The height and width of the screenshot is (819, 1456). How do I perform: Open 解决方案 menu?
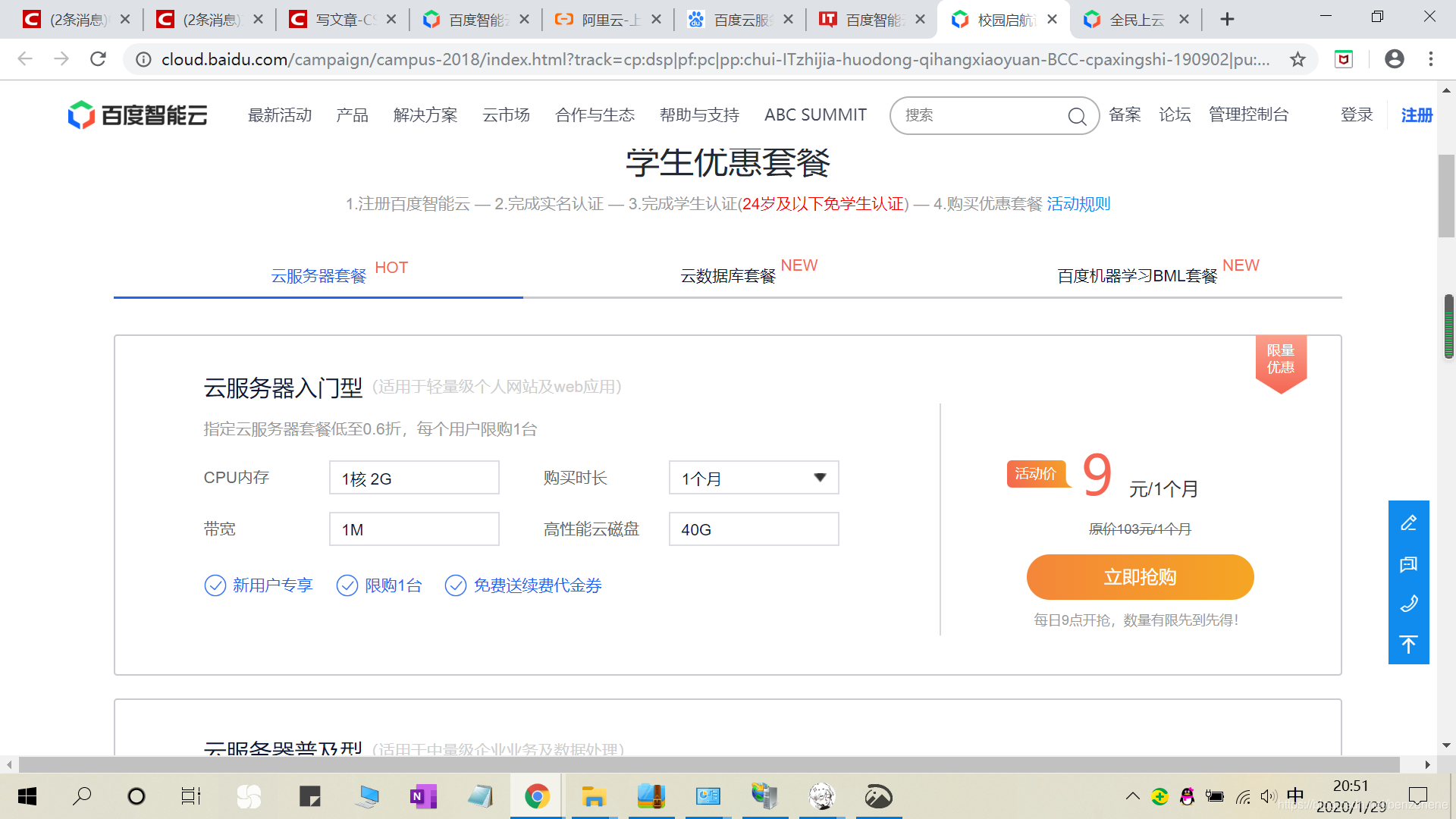(x=425, y=115)
